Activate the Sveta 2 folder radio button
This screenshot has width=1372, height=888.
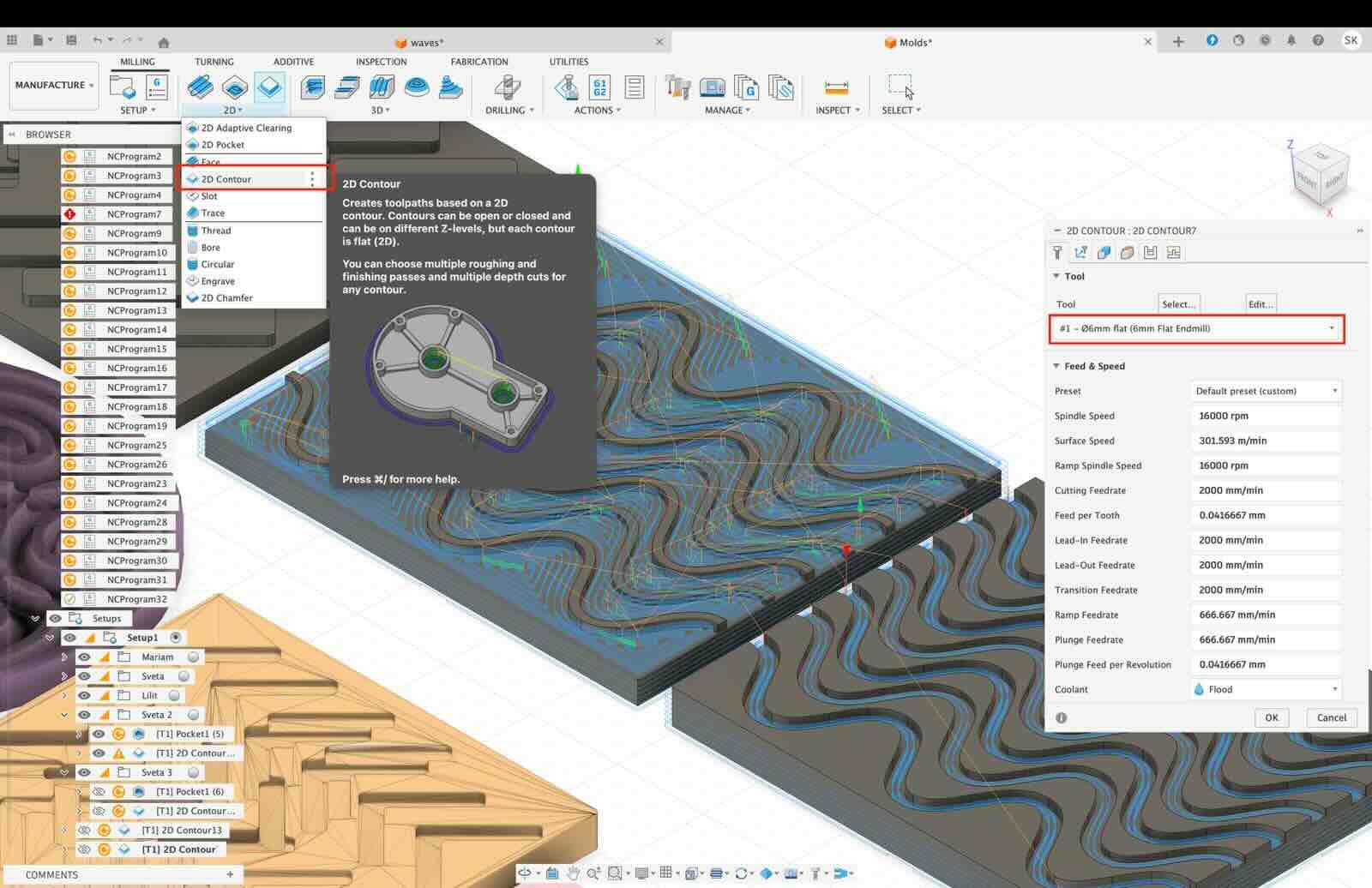point(194,715)
